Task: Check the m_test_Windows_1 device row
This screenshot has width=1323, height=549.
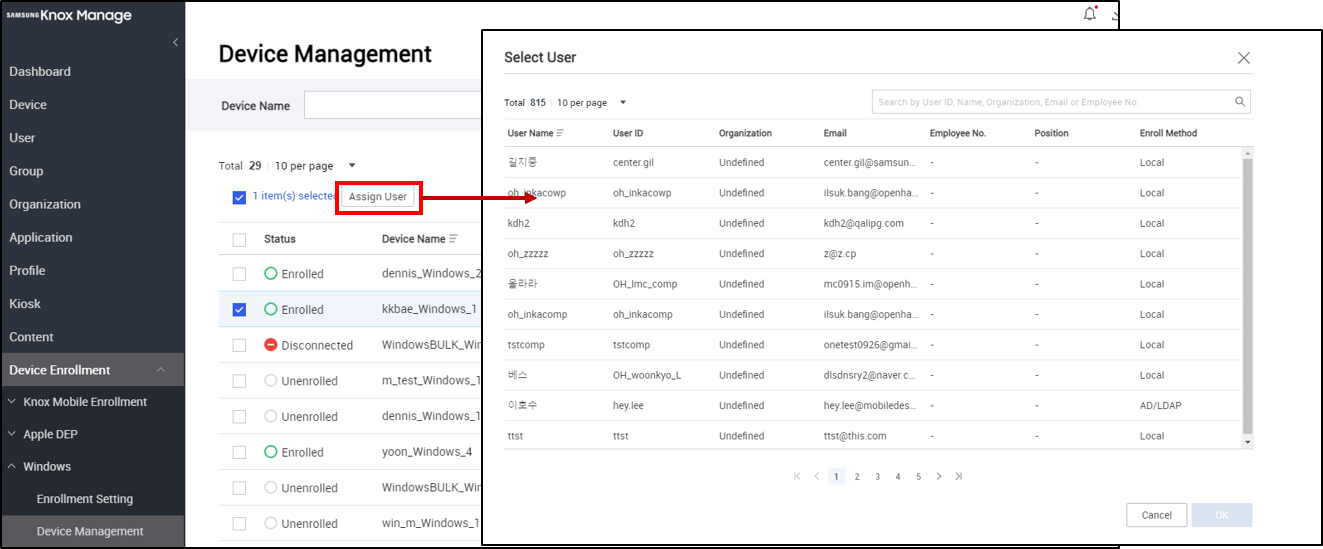Action: [239, 381]
